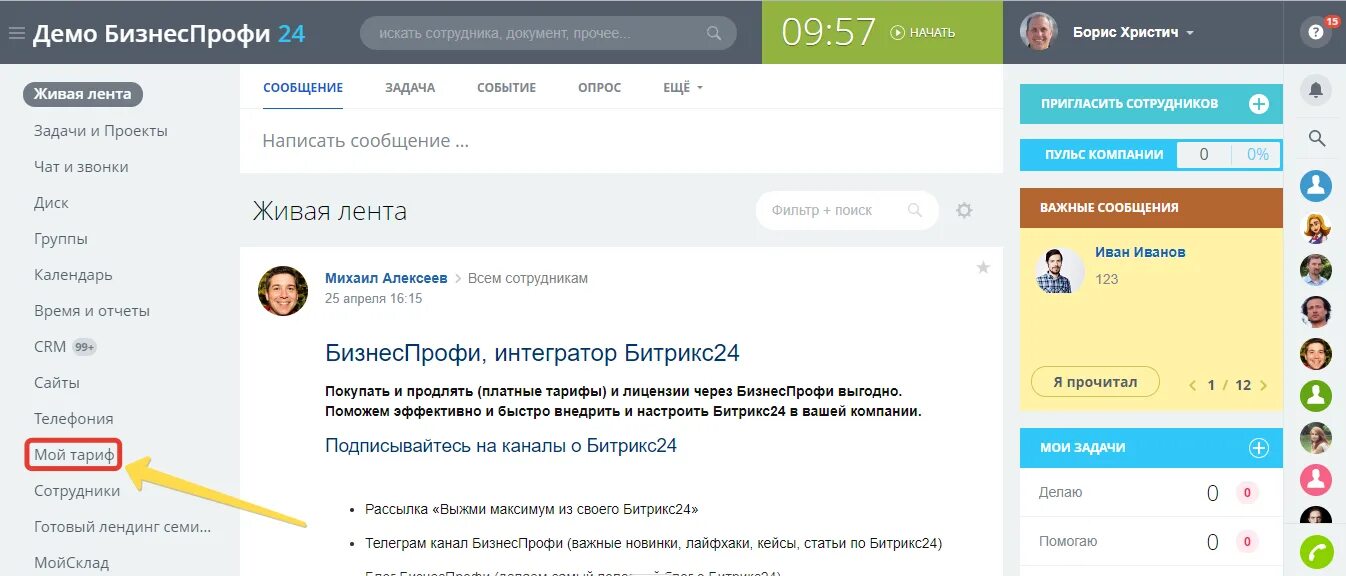Click the Фильтр + поиск input
The width and height of the screenshot is (1346, 576).
coord(846,211)
